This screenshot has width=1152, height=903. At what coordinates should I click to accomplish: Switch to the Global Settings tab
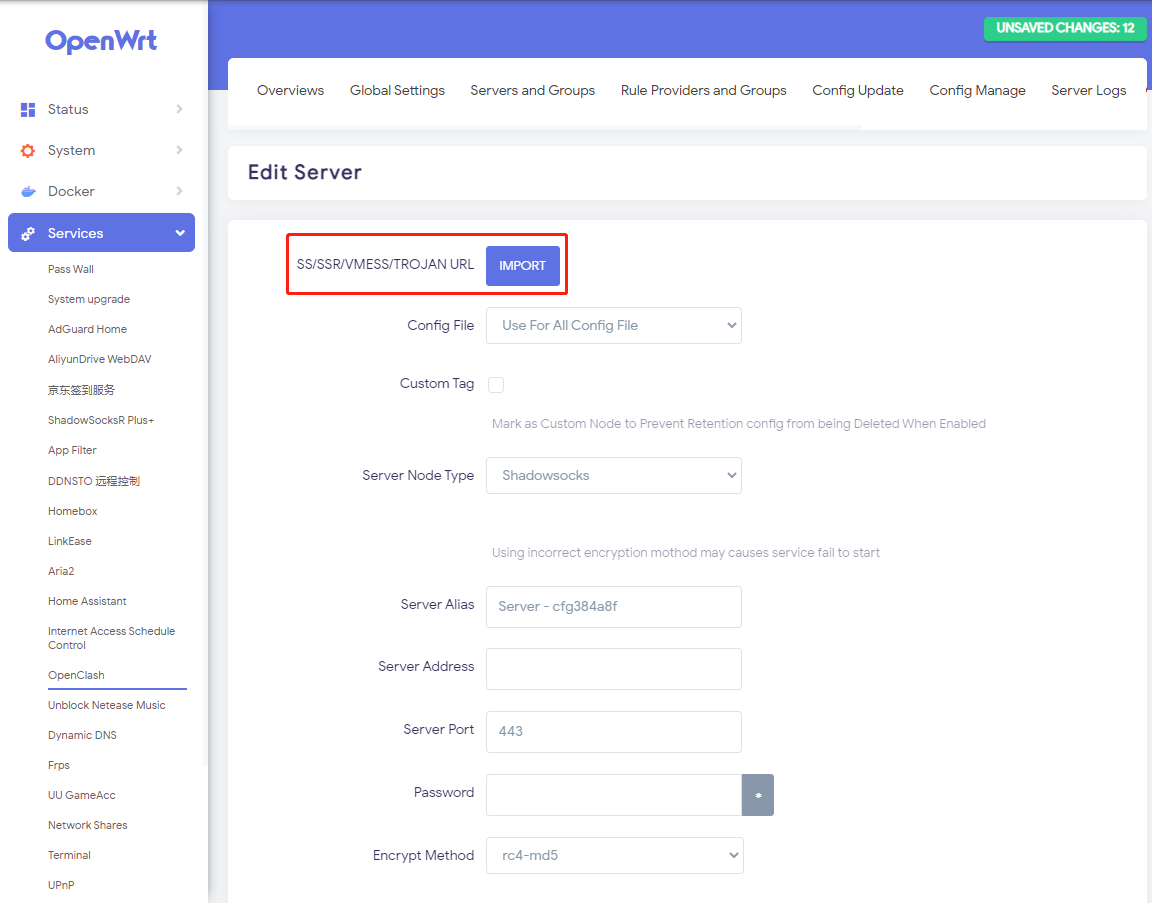tap(397, 90)
